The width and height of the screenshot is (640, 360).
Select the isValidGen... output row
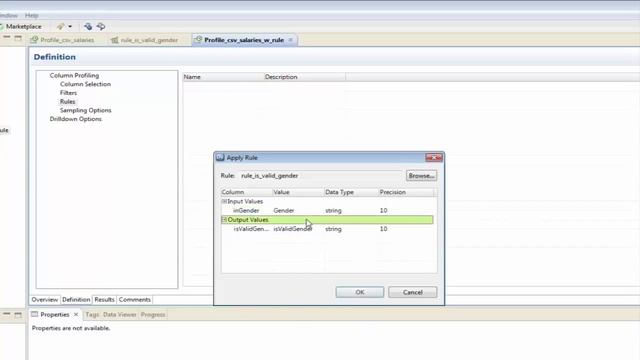[x=327, y=229]
